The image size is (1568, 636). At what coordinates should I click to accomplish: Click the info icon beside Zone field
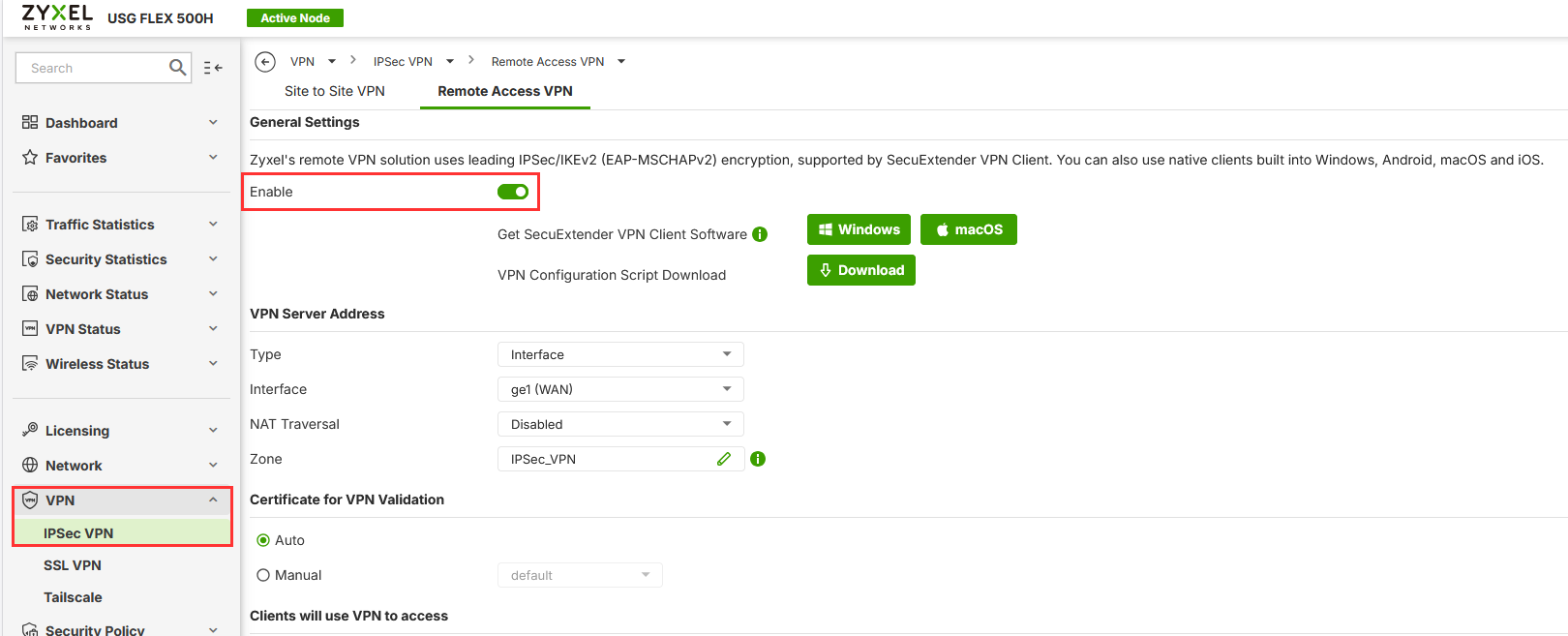coord(758,459)
